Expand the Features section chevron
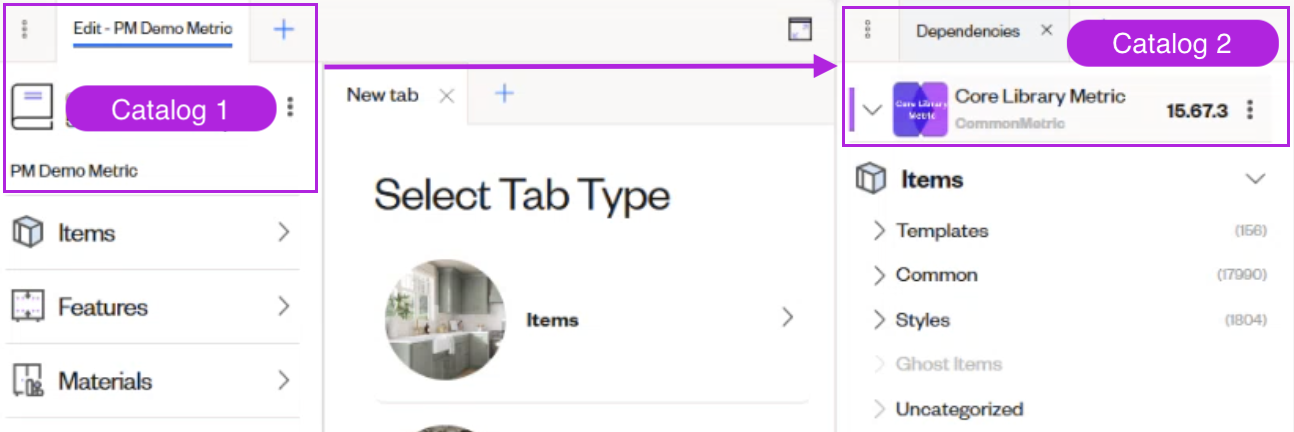 pos(284,307)
